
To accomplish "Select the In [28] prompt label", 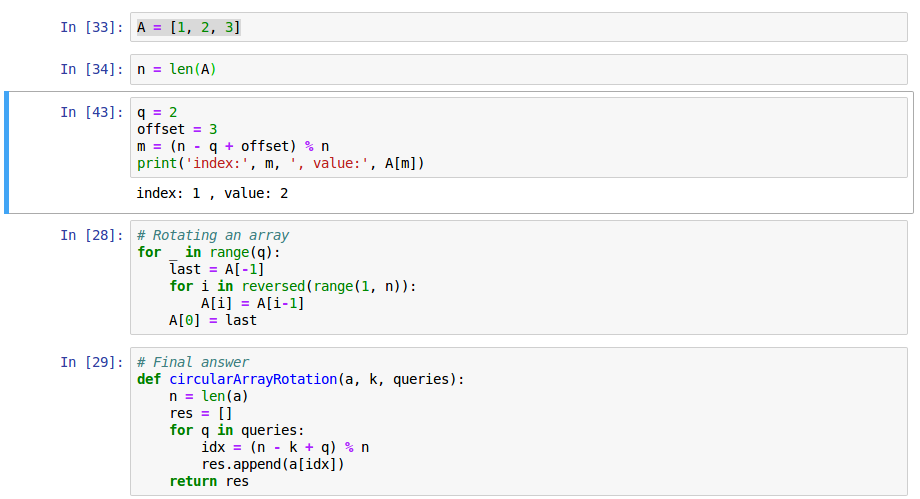I will 92,235.
